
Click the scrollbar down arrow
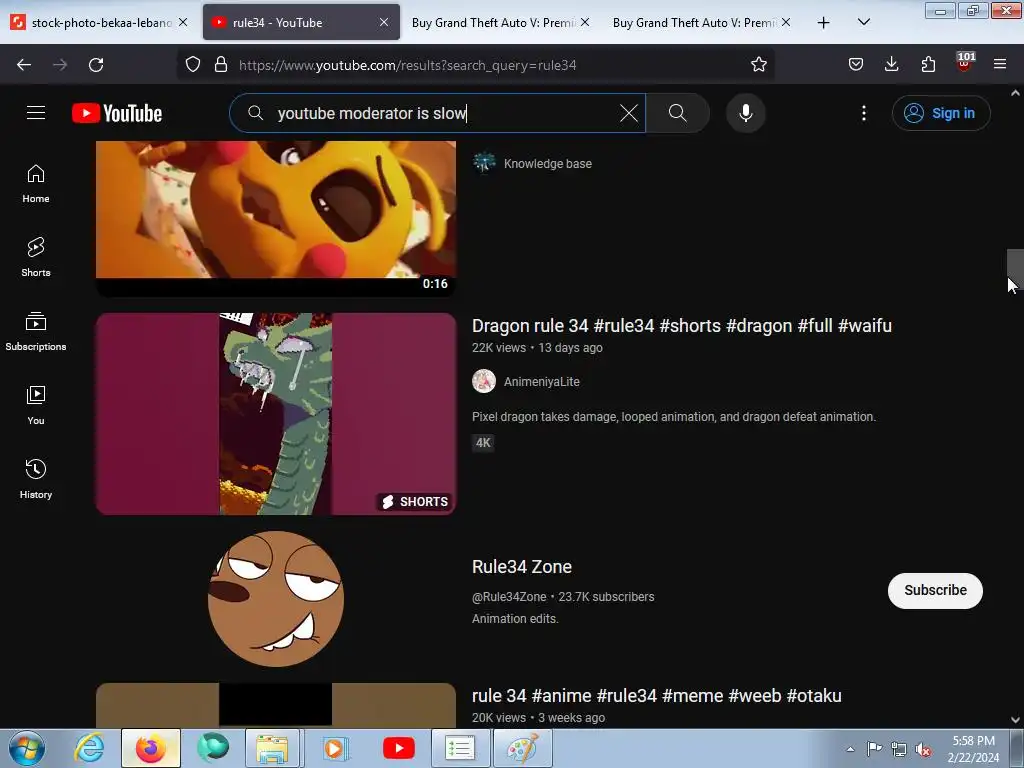click(x=1015, y=720)
